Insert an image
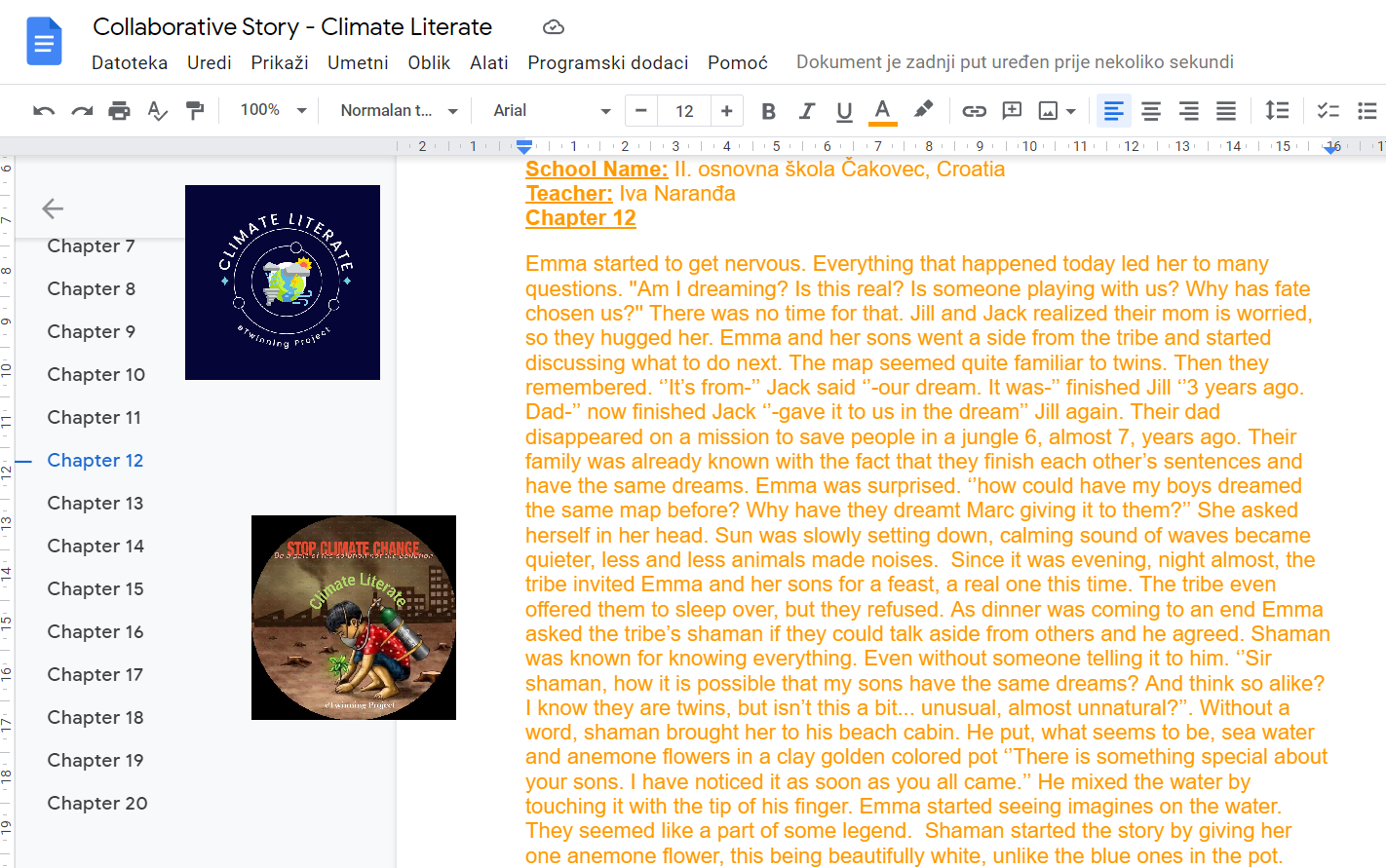This screenshot has width=1386, height=868. coord(1048,111)
